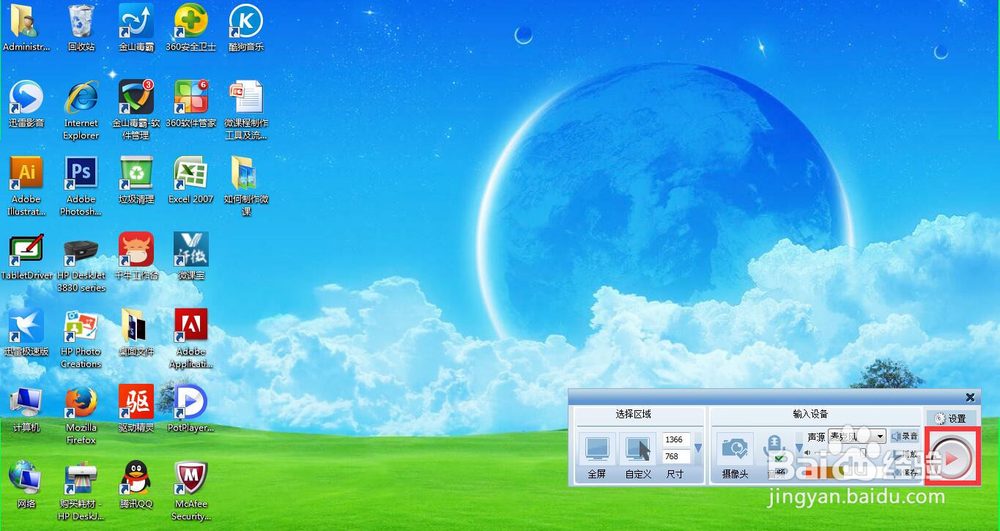Image resolution: width=1000 pixels, height=531 pixels.
Task: Launch TabletDriver shortcut
Action: coord(26,256)
